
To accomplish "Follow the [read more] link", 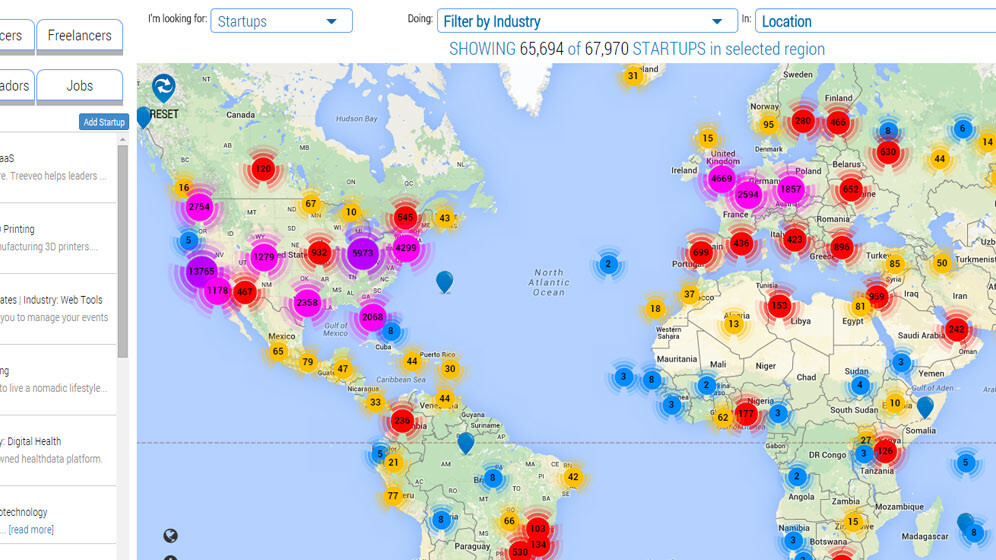I will [x=31, y=529].
